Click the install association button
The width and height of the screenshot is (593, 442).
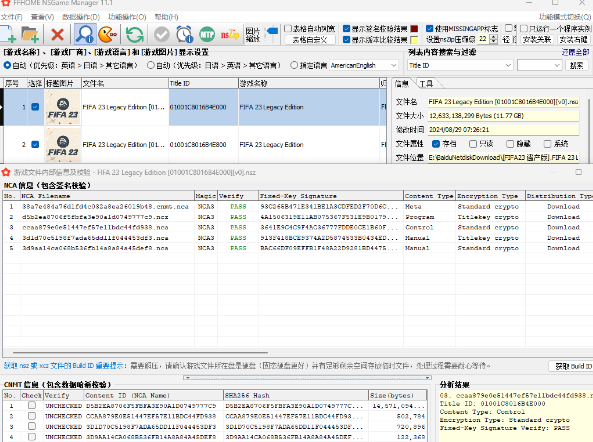coord(537,39)
